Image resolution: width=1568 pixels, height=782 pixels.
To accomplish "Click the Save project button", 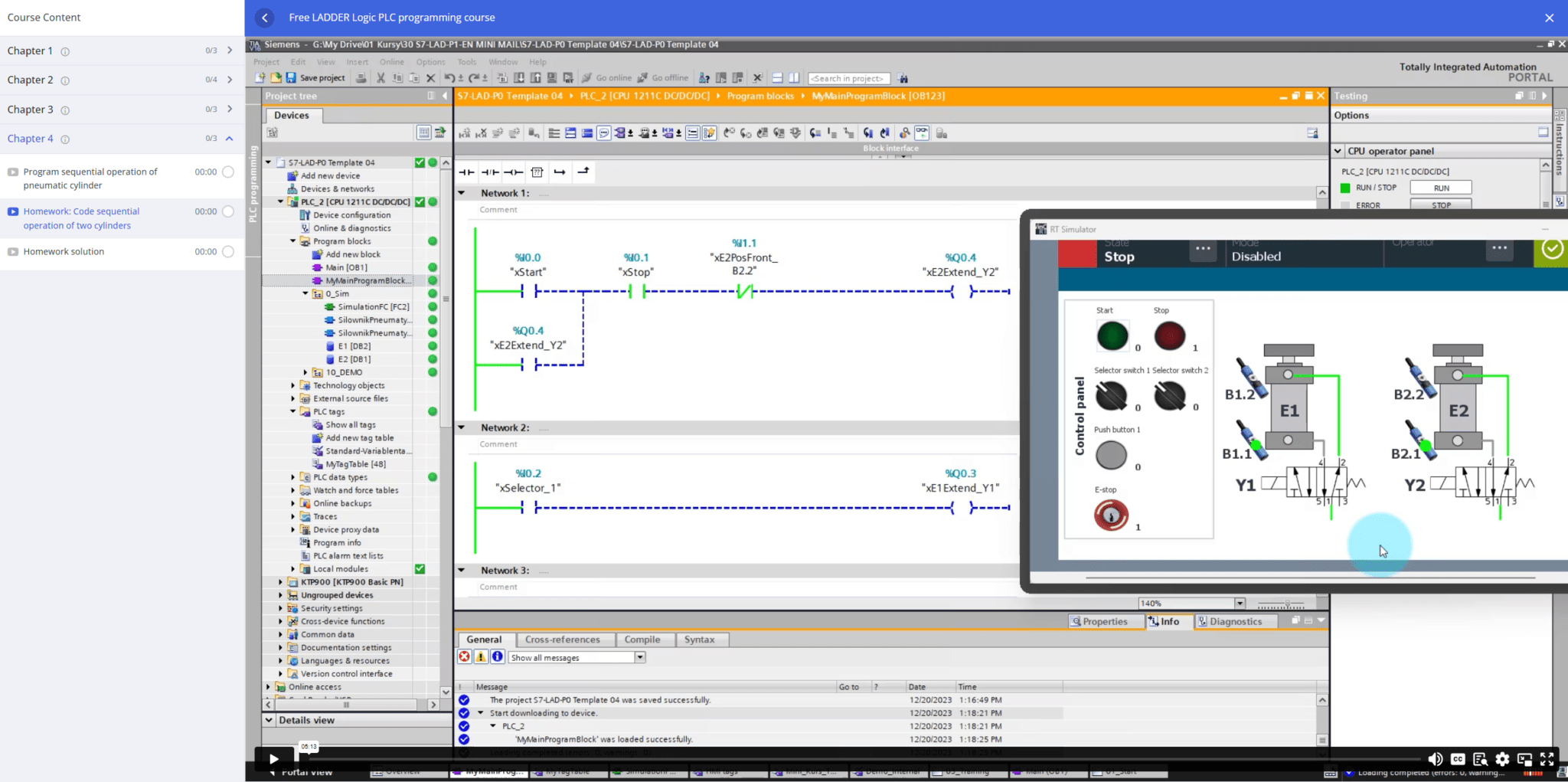I will (315, 77).
